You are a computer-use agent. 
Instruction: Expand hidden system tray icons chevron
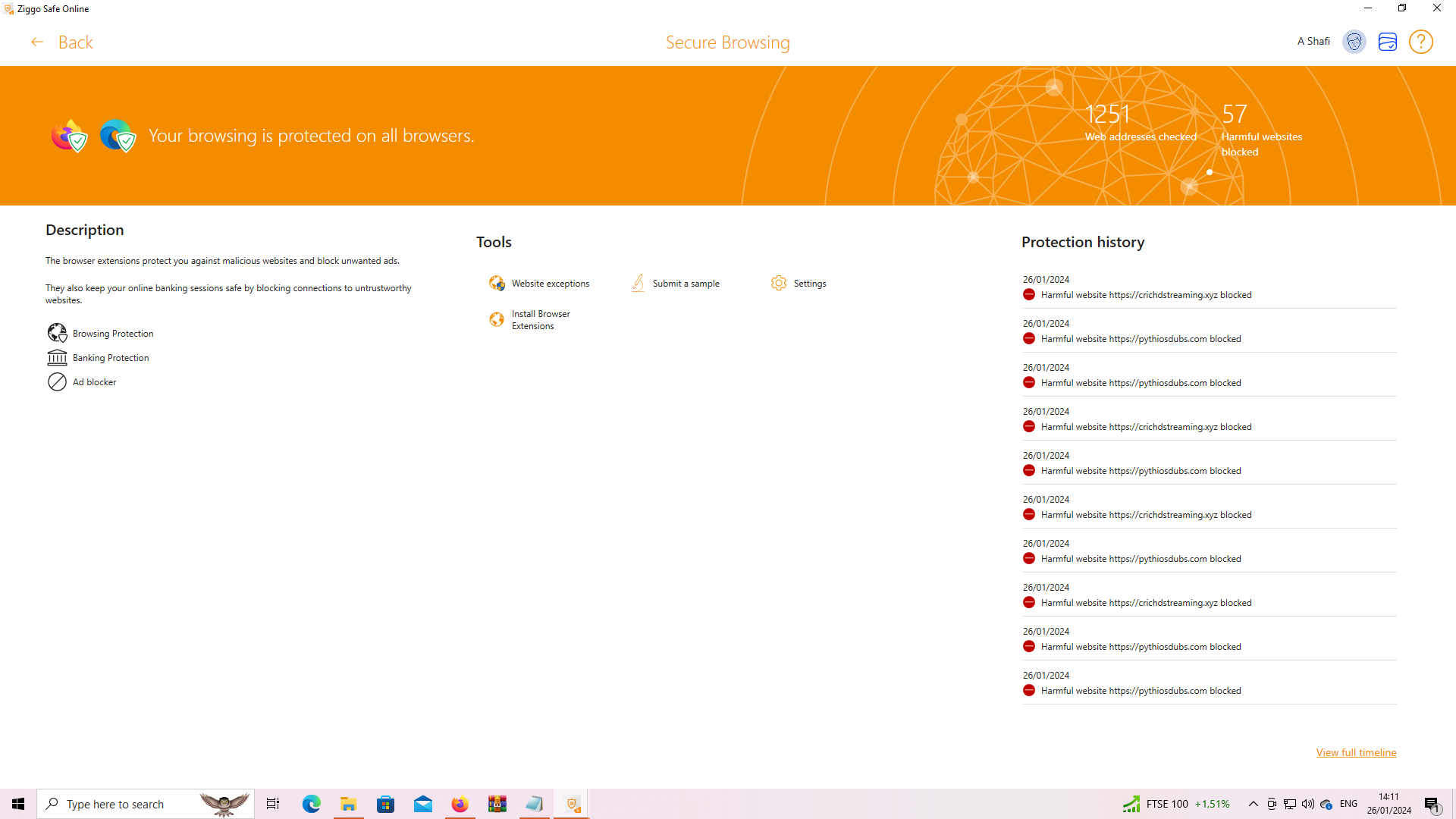tap(1253, 804)
